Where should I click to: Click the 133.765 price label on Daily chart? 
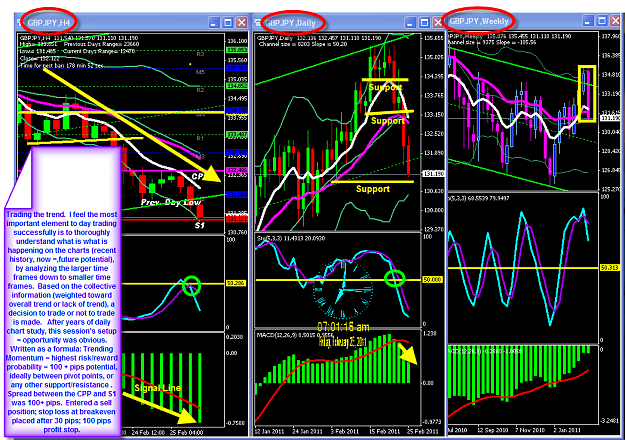pos(434,95)
